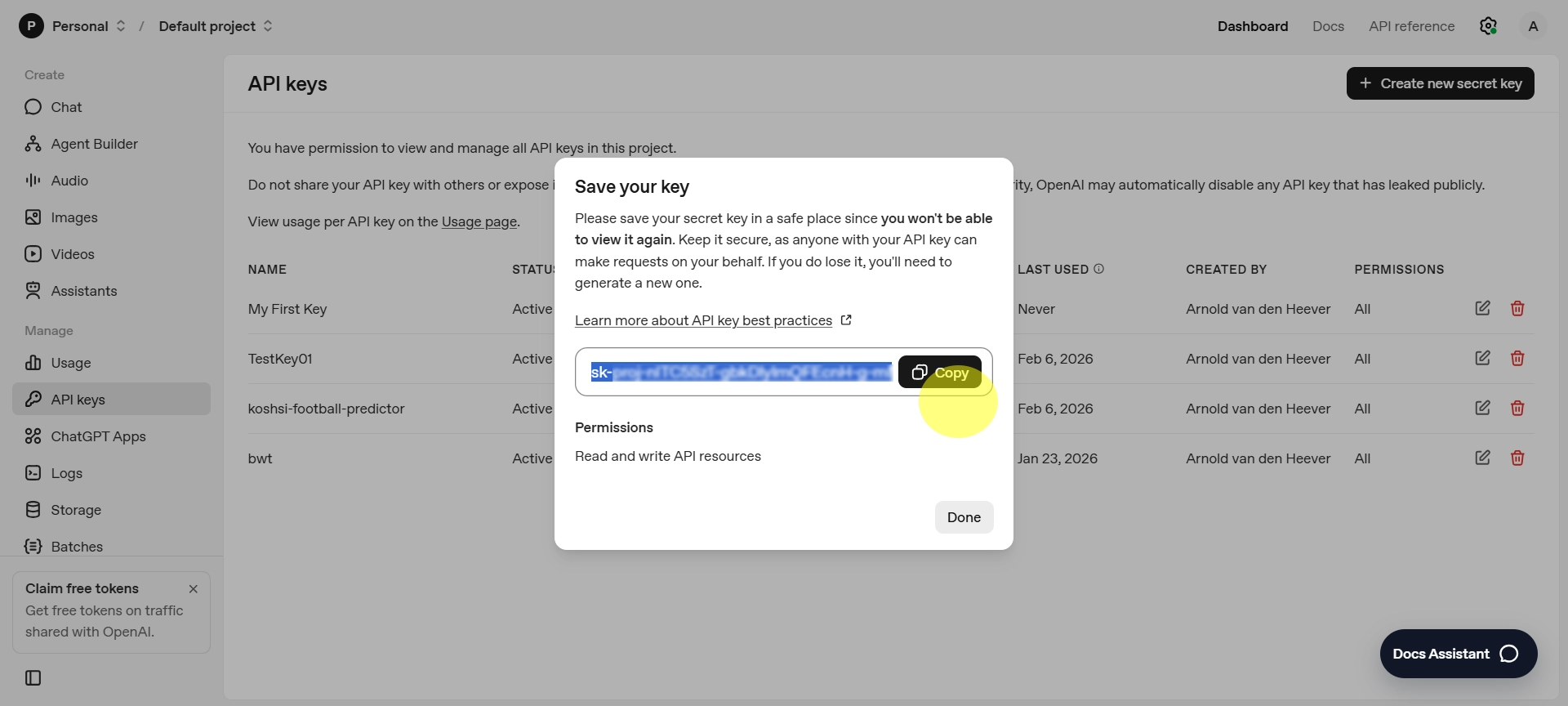Select the TestKey01 name cell
Viewport: 1568px width, 706px height.
(x=280, y=359)
